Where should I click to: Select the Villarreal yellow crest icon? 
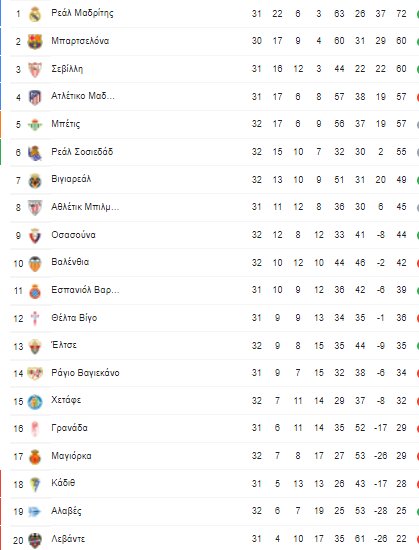coord(35,180)
